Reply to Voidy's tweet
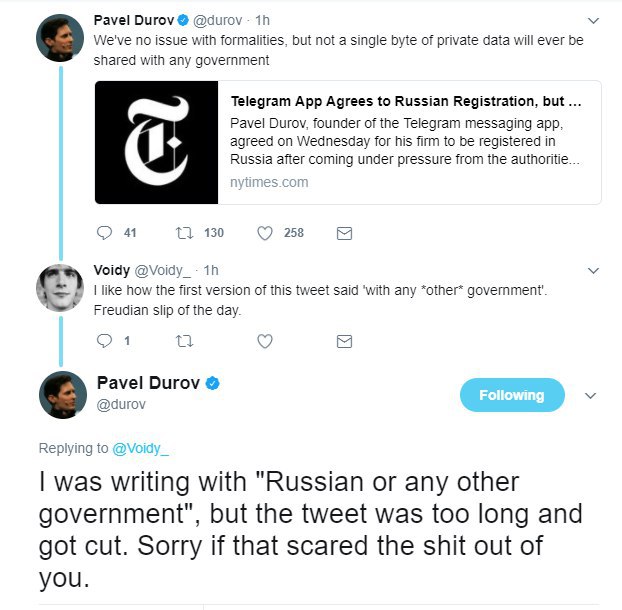Screen dimensions: 622x610 [104, 341]
